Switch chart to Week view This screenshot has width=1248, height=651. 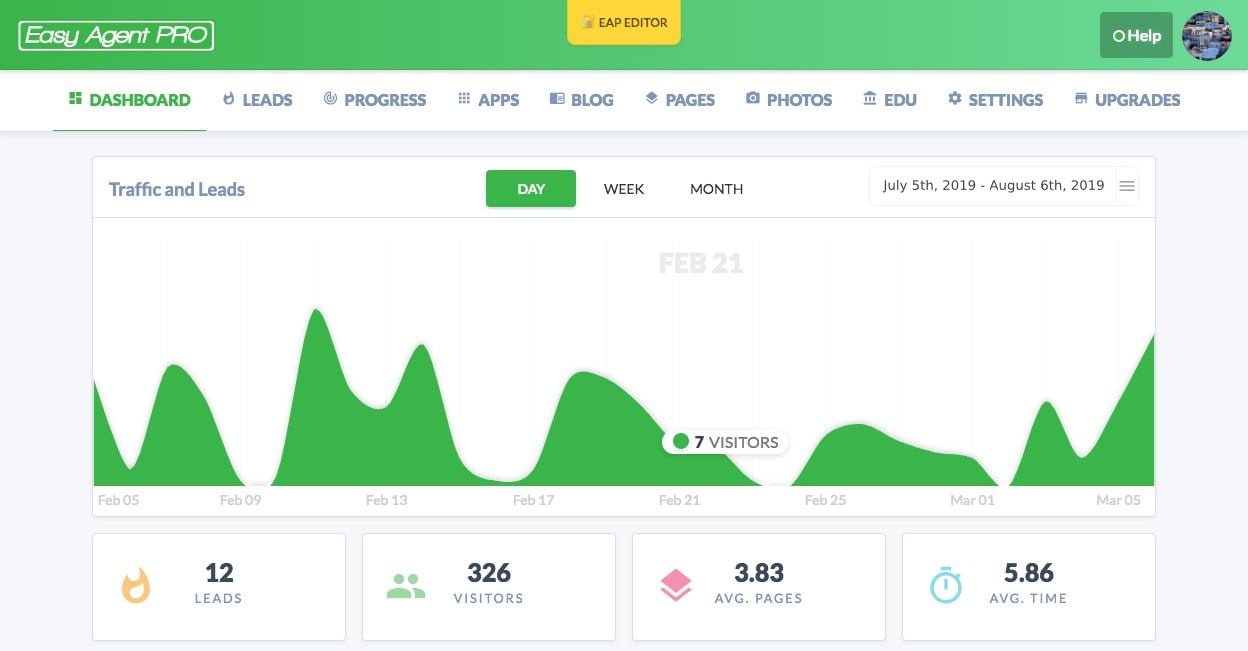(624, 189)
